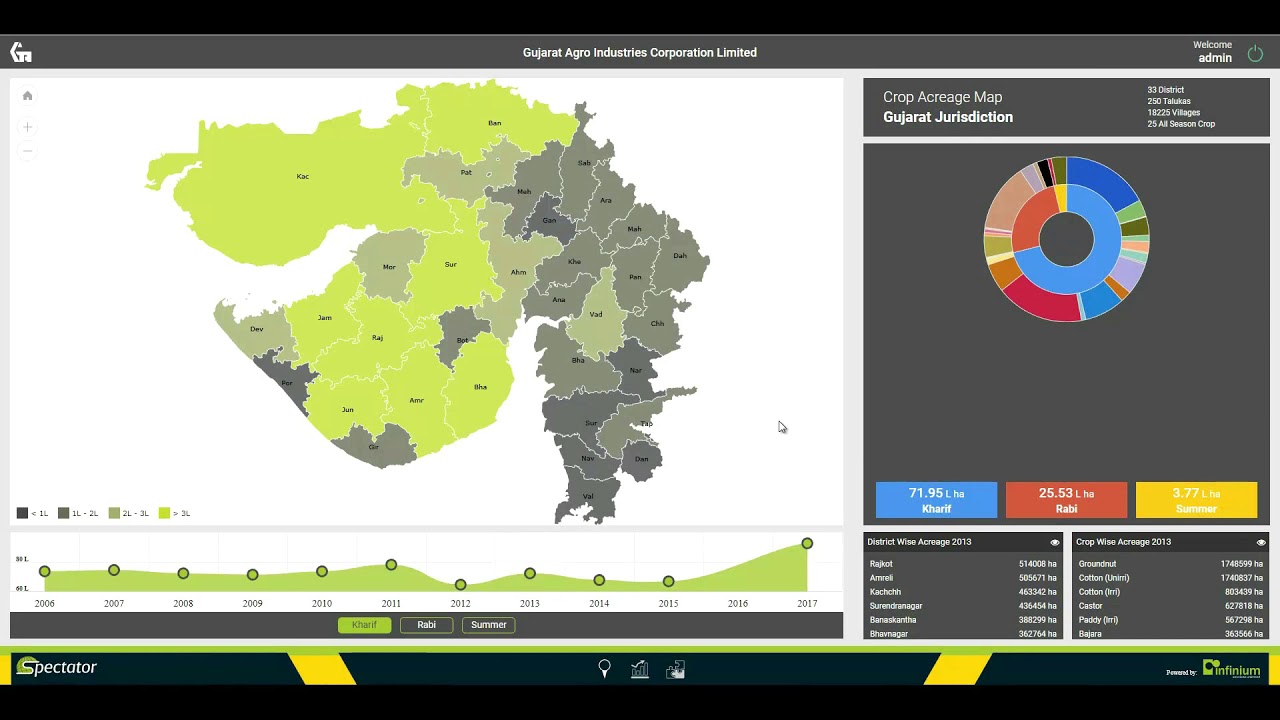Image resolution: width=1280 pixels, height=720 pixels.
Task: Click the Raj (Rajkot) district on the map
Action: 377,338
